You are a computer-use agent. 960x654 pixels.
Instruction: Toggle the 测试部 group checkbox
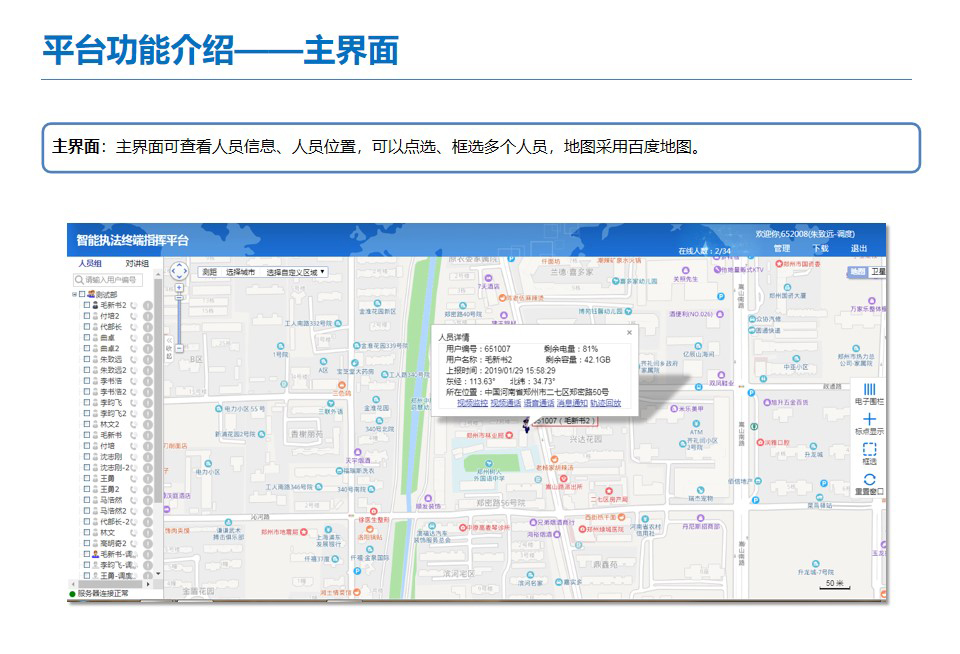point(81,294)
